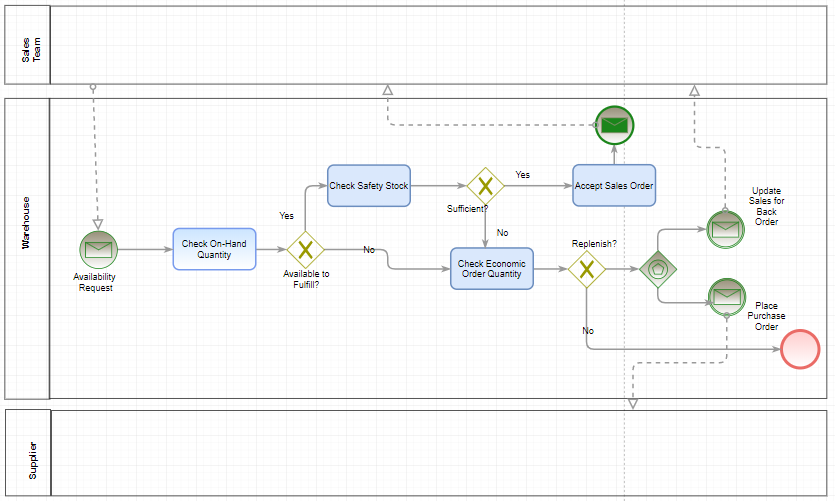Select the Place Purchase Order message event
The height and width of the screenshot is (501, 835).
[727, 297]
